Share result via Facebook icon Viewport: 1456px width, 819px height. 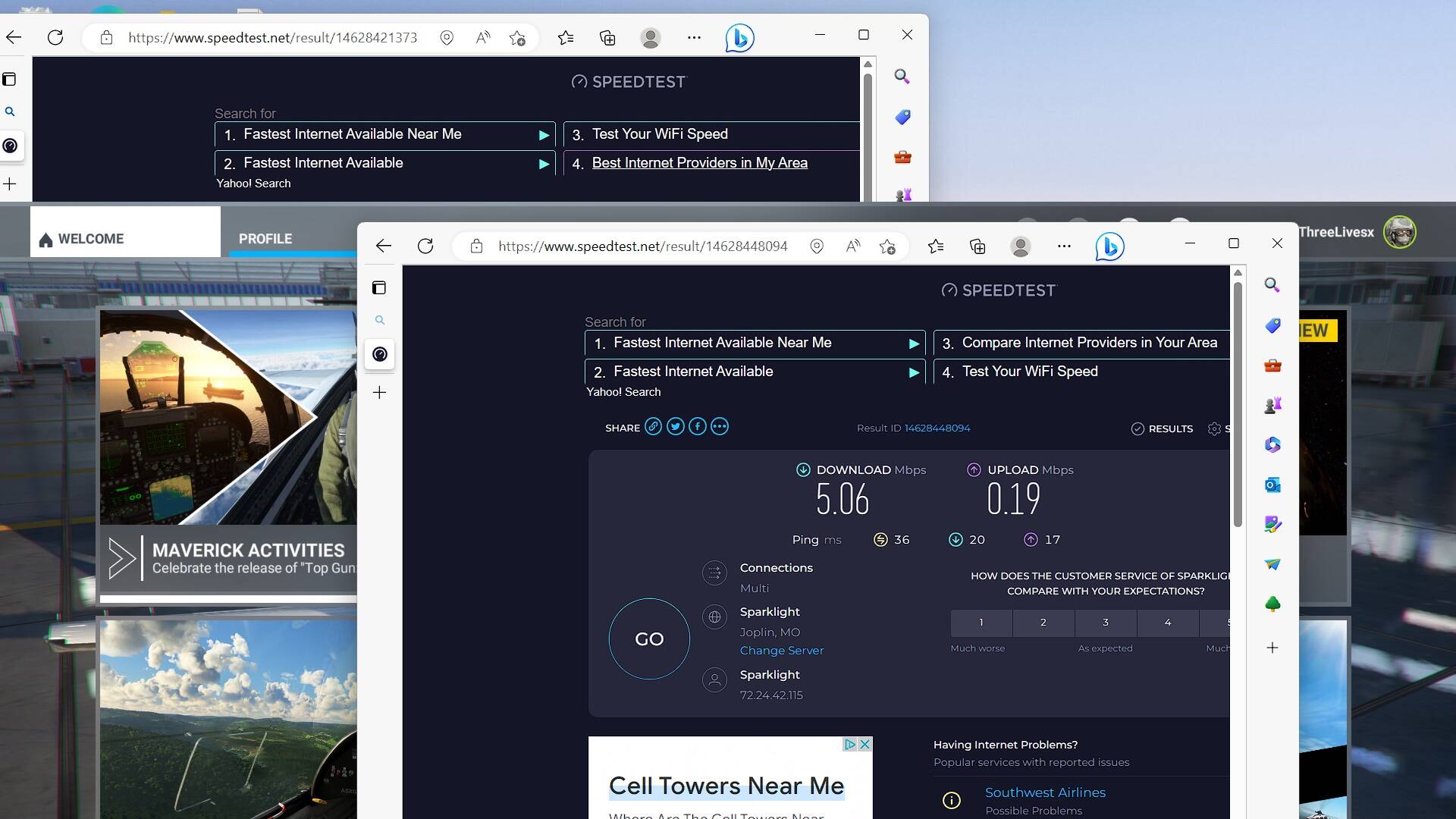click(697, 426)
